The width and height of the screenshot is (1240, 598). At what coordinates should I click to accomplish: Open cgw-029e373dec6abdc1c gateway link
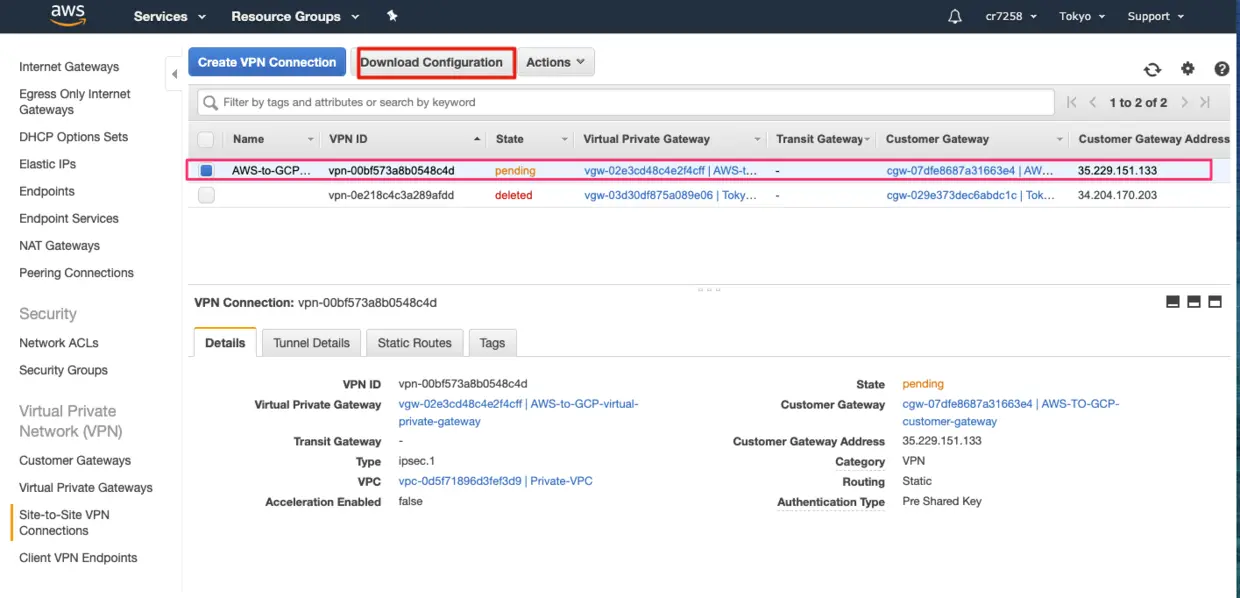pyautogui.click(x=970, y=196)
